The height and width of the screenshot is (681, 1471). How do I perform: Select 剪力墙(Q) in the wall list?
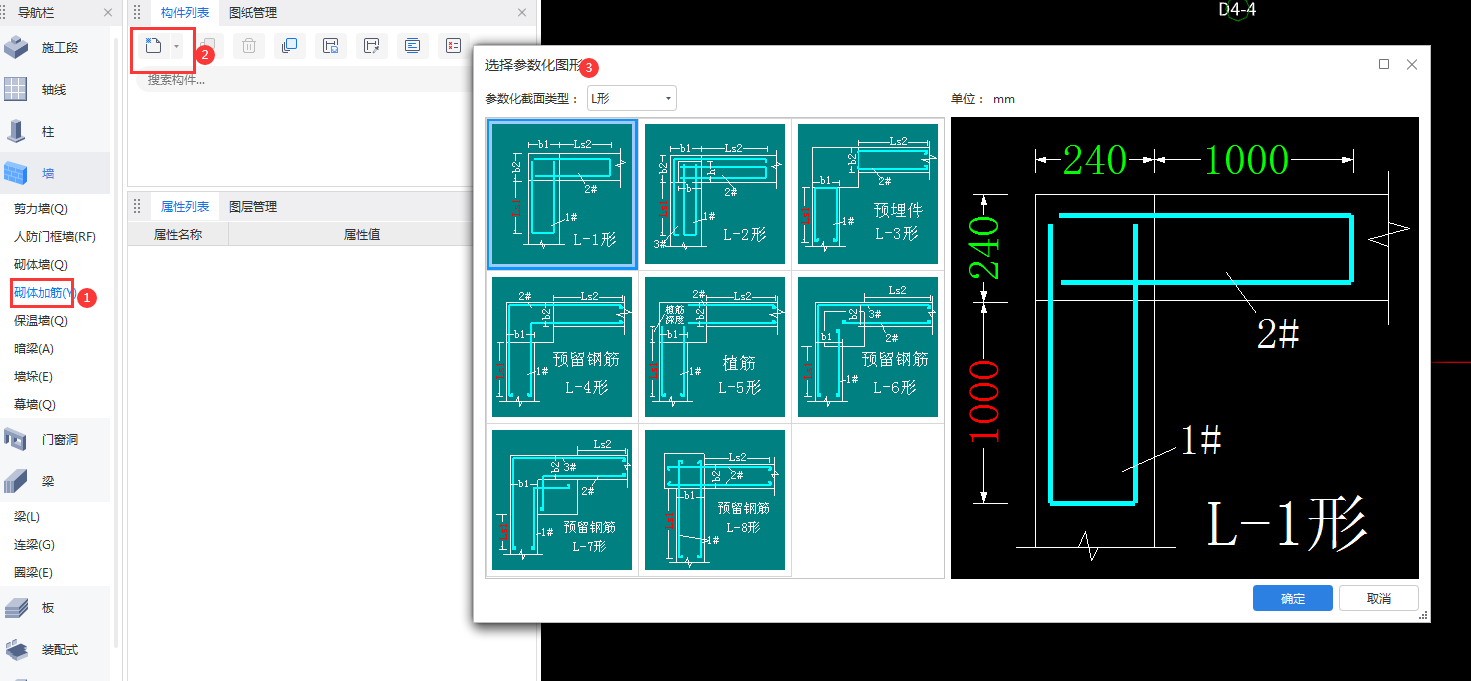pos(41,209)
